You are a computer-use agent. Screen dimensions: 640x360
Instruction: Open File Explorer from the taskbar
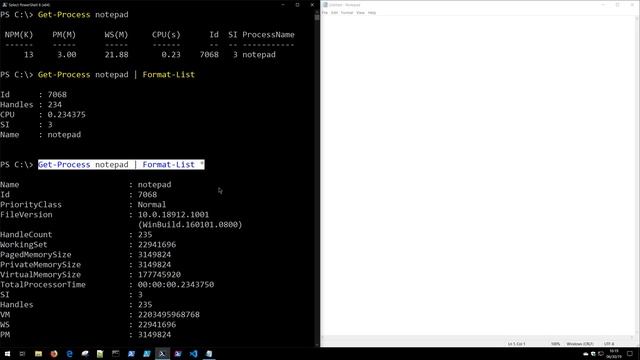[x=38, y=354]
